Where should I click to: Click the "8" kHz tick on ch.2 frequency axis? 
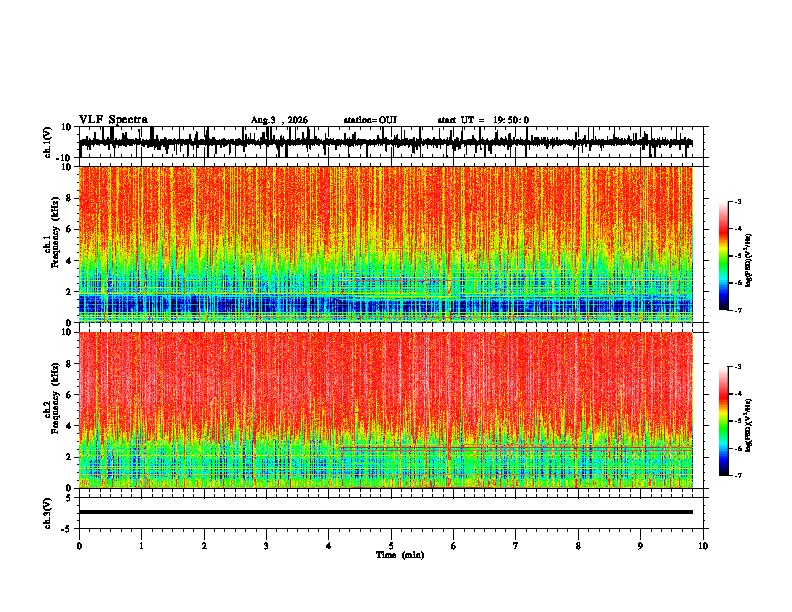pos(70,364)
